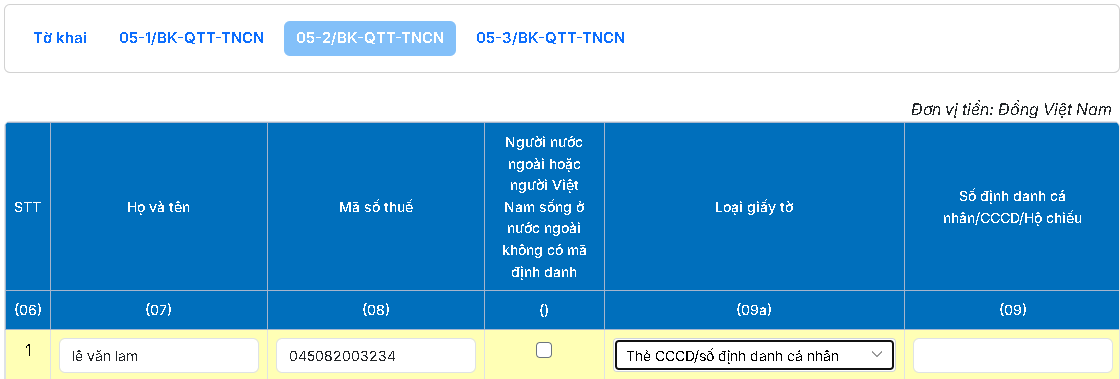Switch to the Tờ khai tab
The height and width of the screenshot is (379, 1120).
pos(60,38)
